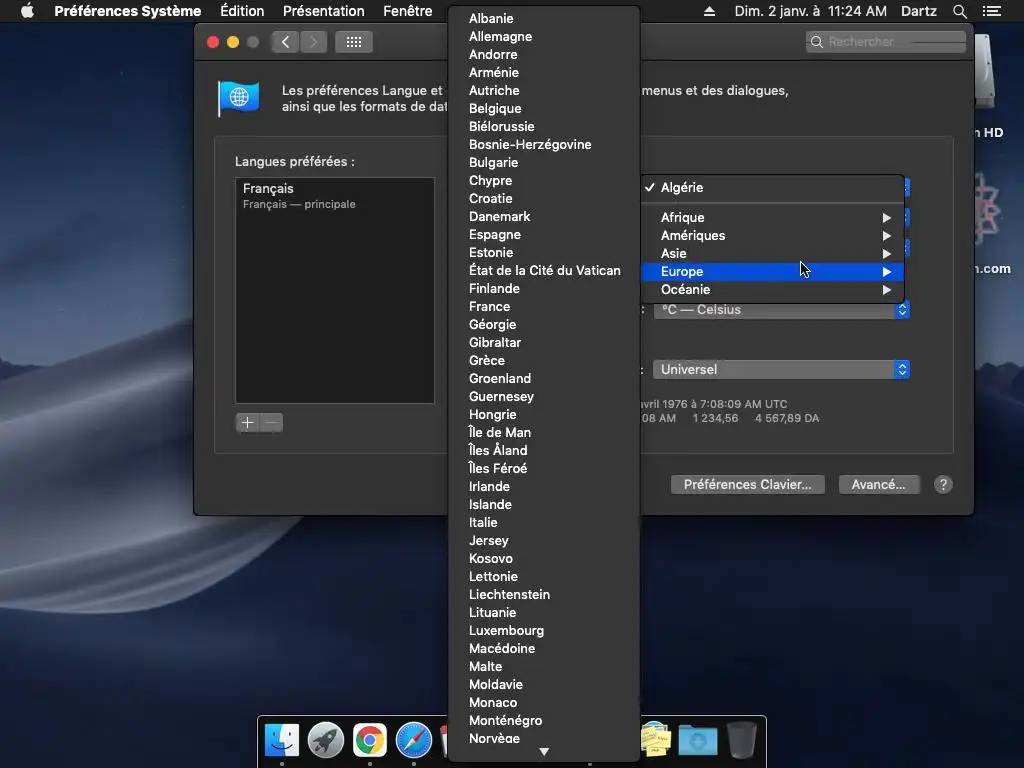Choose Chypre in the country list
1024x768 pixels.
(543, 181)
